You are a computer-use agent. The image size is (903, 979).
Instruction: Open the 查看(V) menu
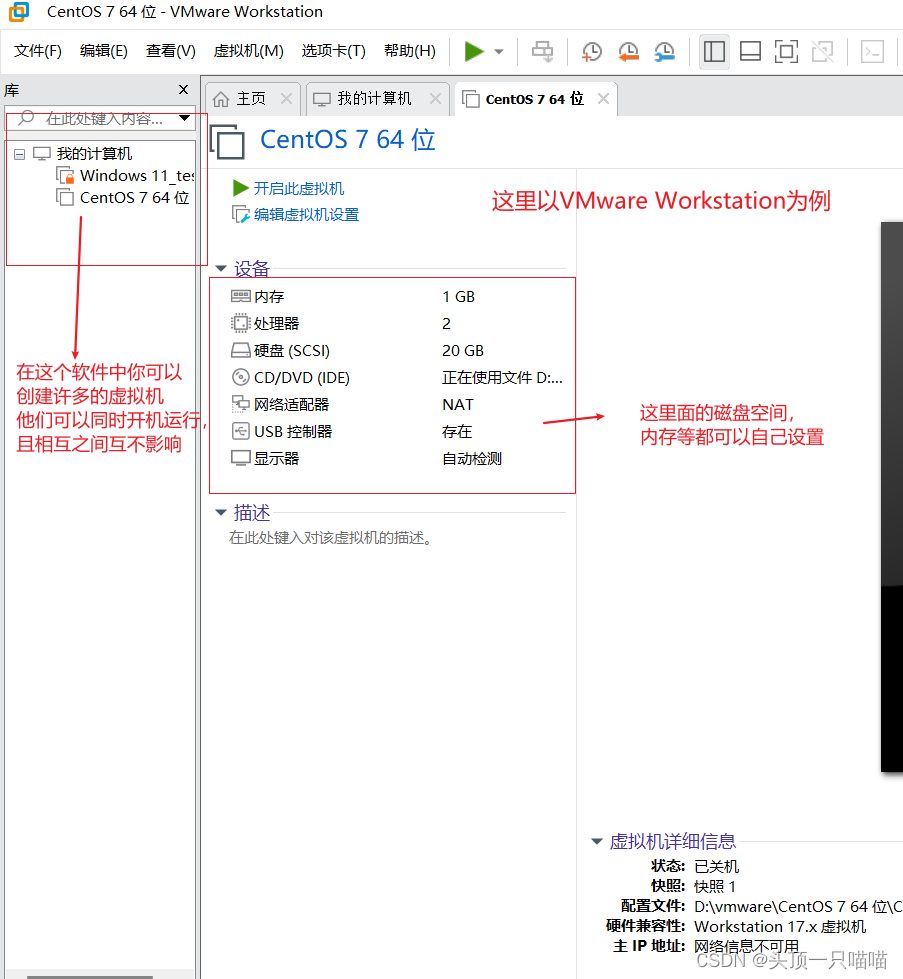click(x=170, y=51)
